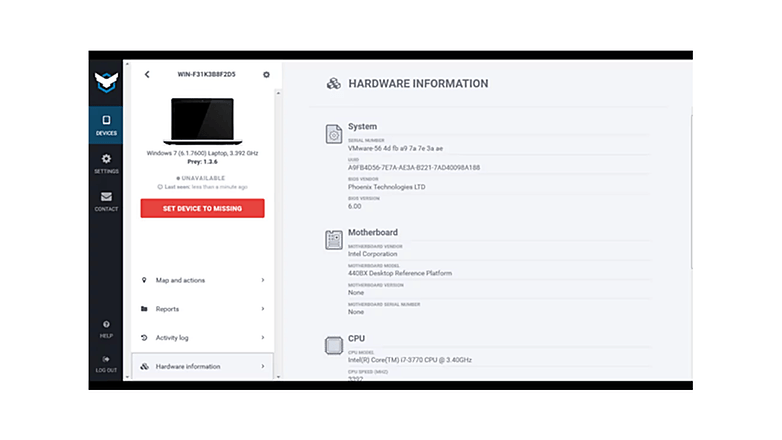Click the Prey shield logo

(x=106, y=82)
